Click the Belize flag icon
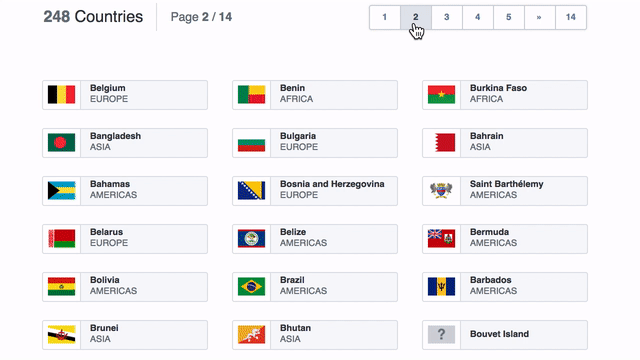The image size is (640, 360). pos(251,238)
